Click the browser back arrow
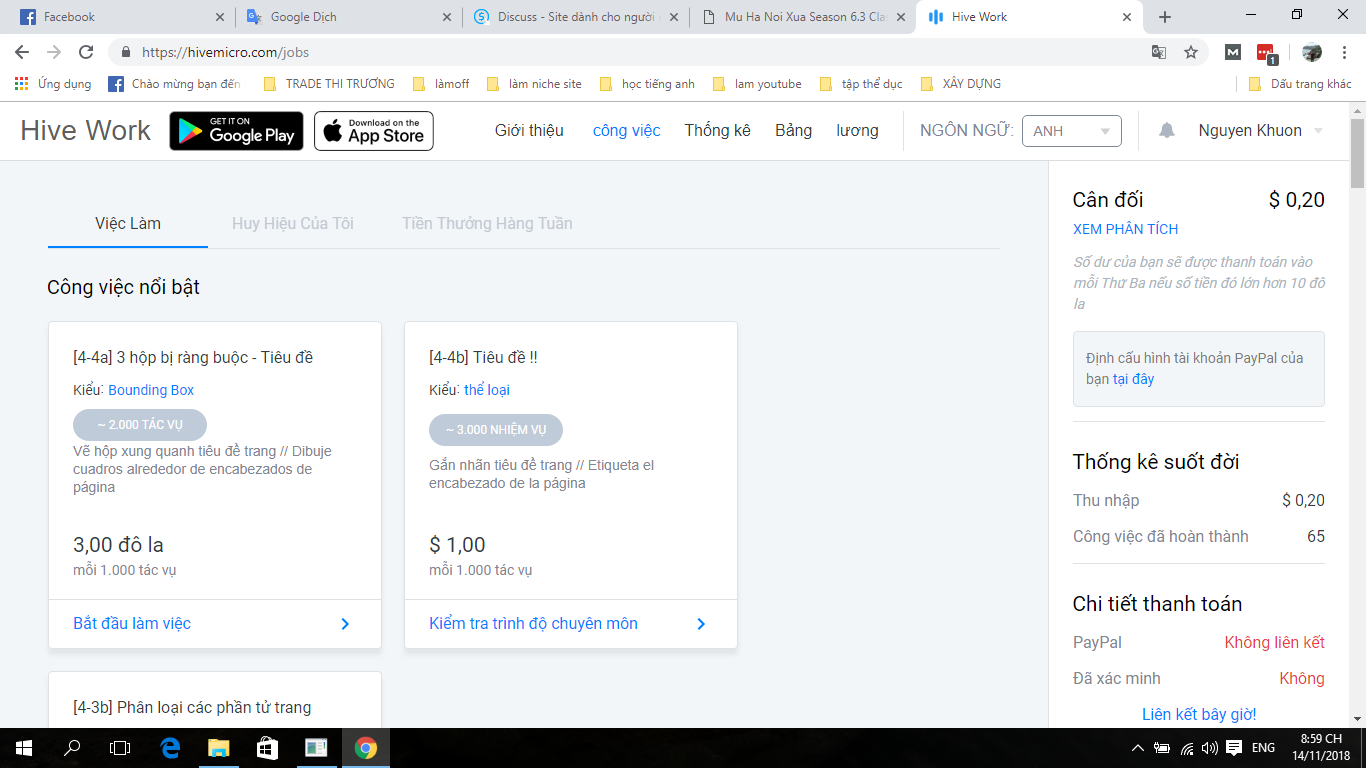Image resolution: width=1366 pixels, height=768 pixels. tap(22, 52)
